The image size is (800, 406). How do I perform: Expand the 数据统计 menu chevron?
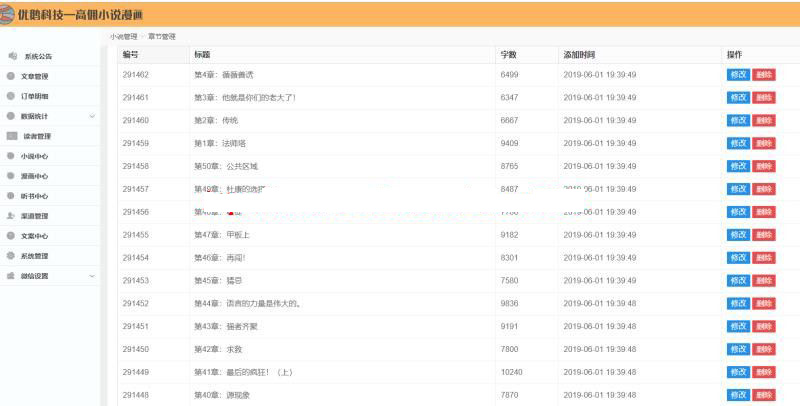pos(92,116)
